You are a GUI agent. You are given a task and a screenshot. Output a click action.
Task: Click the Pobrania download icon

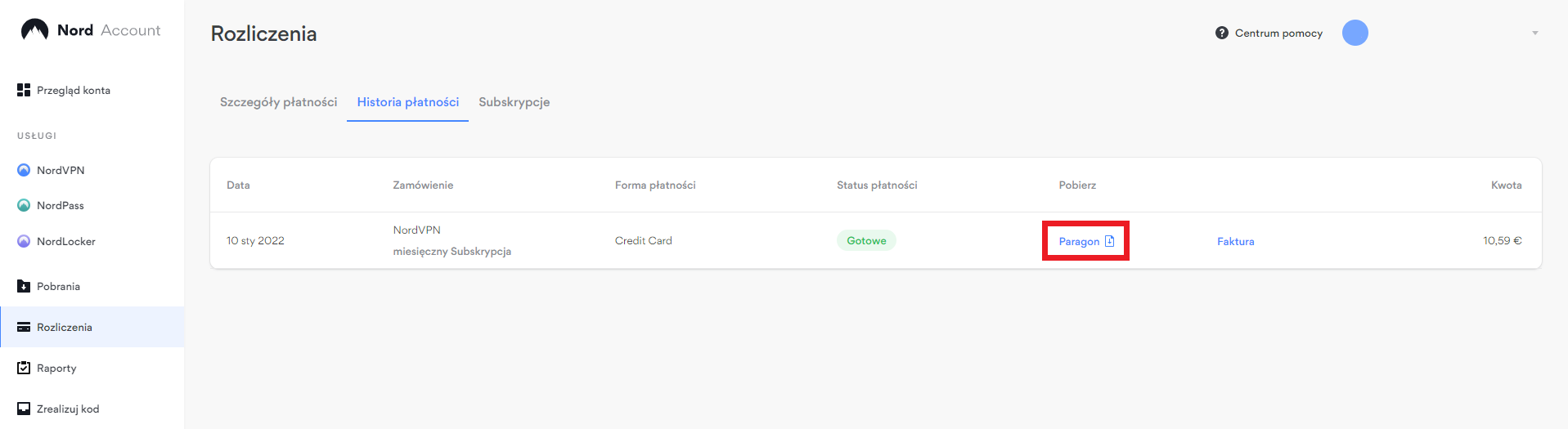click(24, 286)
